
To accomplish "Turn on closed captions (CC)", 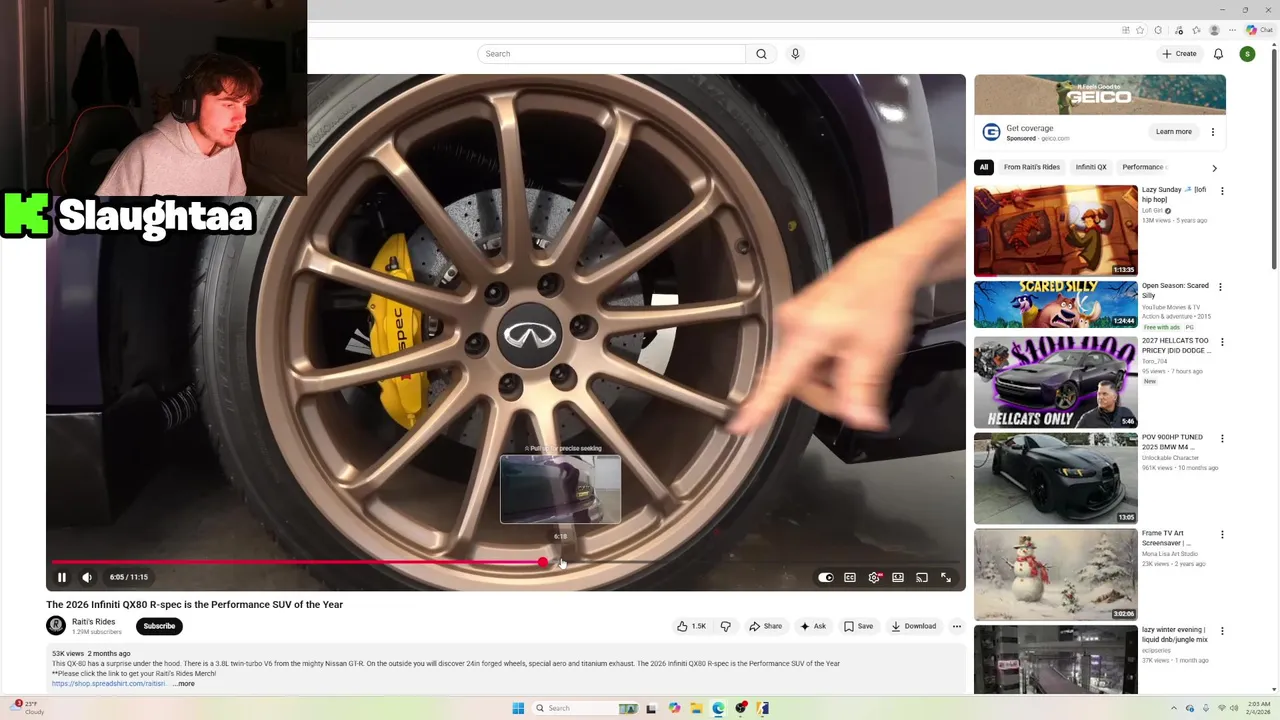I will click(x=850, y=577).
